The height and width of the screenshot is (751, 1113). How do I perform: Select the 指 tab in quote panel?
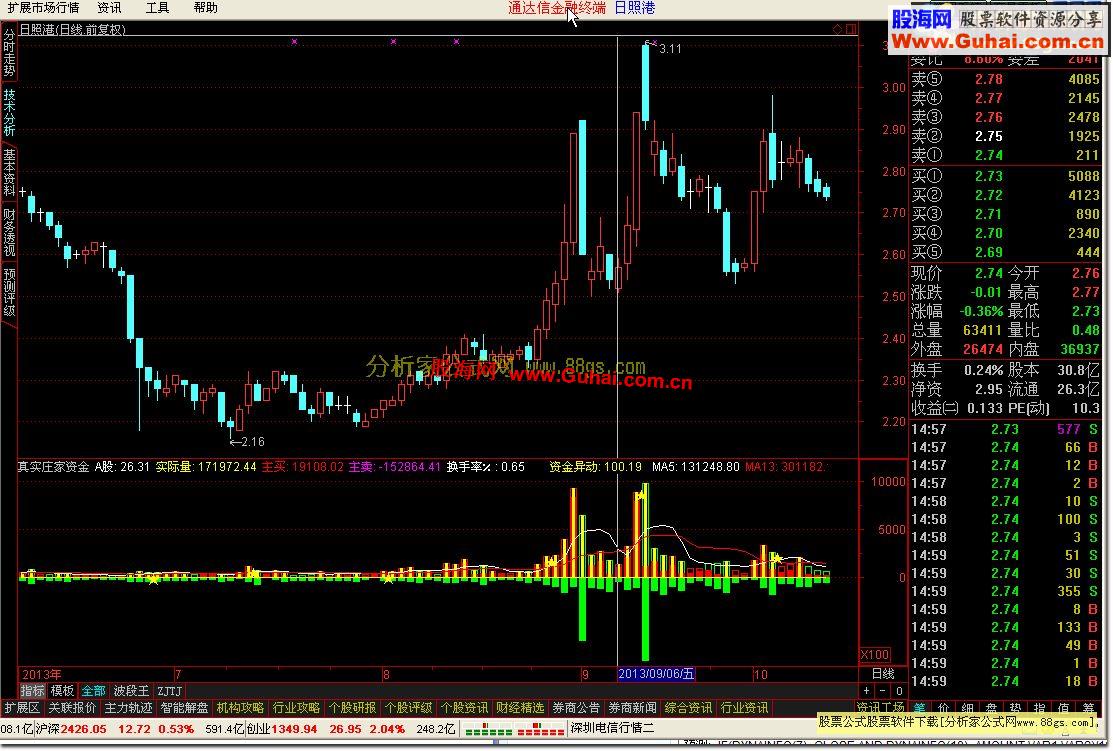1040,708
